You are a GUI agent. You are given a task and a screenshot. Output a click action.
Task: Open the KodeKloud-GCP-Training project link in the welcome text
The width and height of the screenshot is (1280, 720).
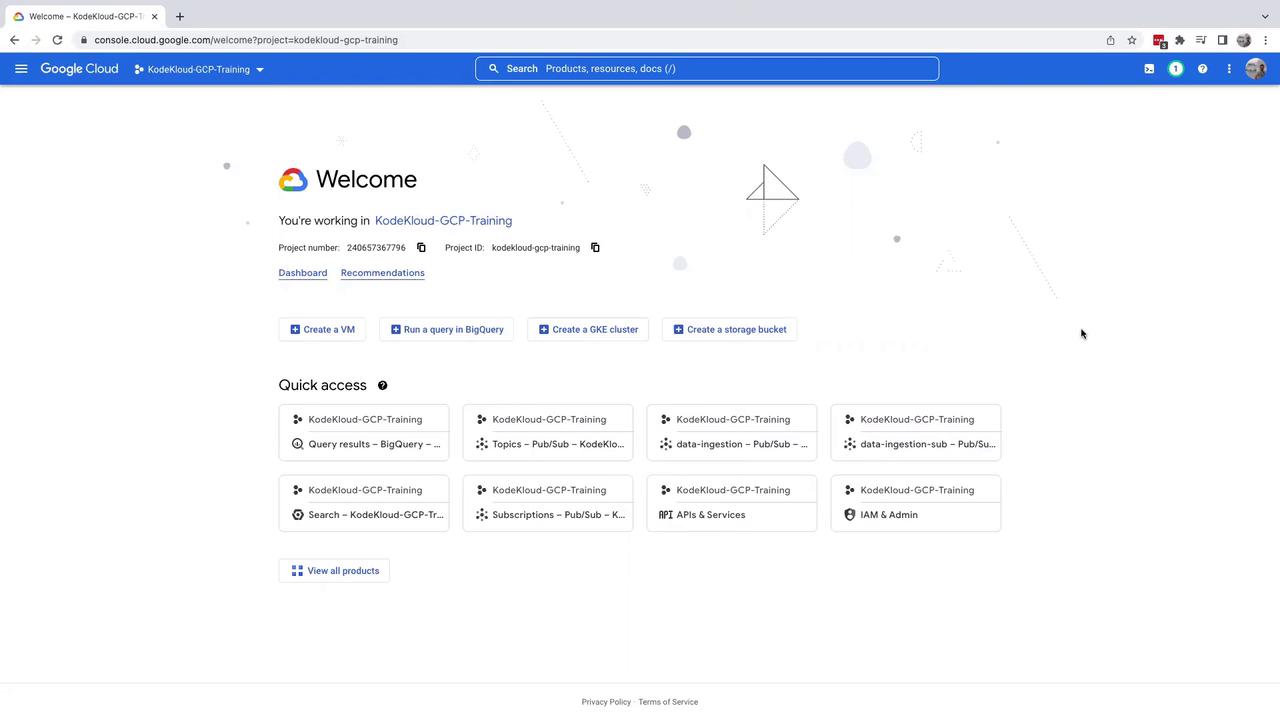[443, 221]
